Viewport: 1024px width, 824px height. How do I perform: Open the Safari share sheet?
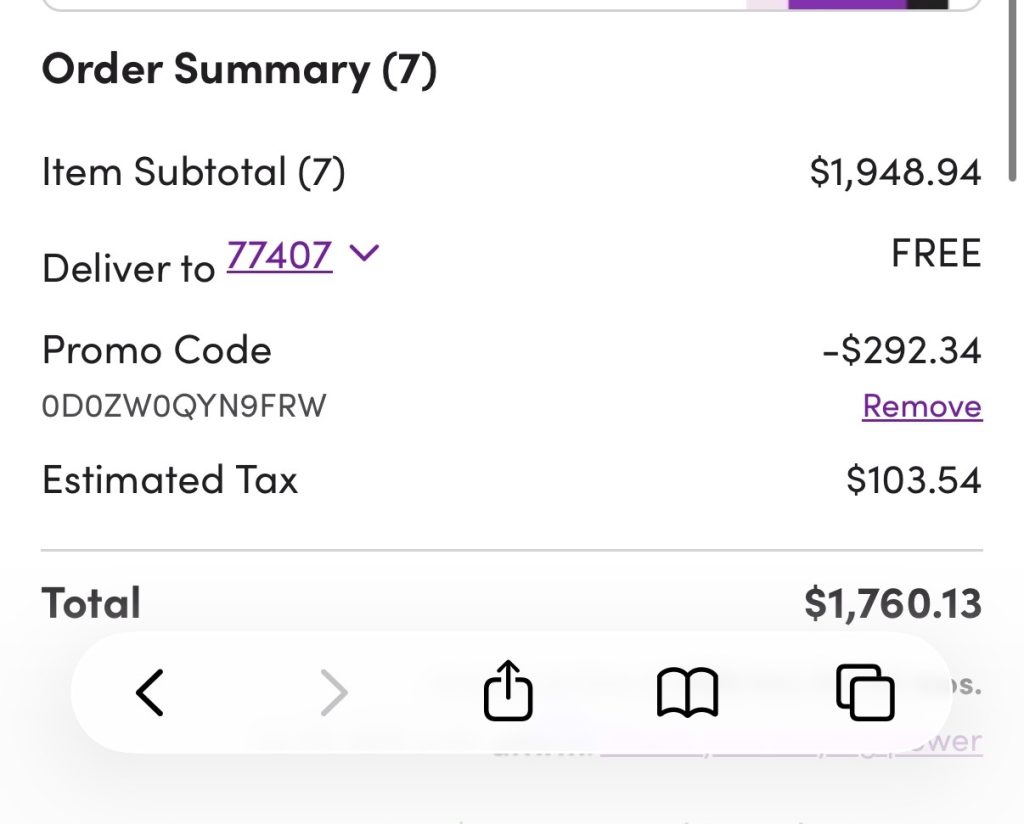508,690
